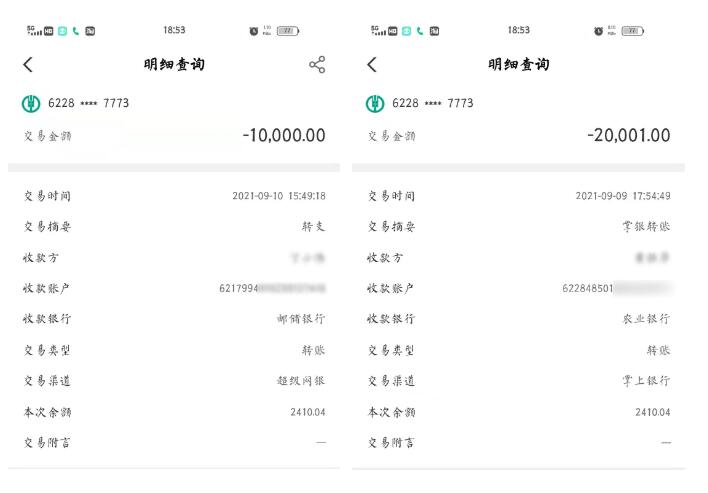Screen dimensions: 708x493
Task: Tap back arrow on the -20,001.00 transaction page
Action: [x=372, y=65]
